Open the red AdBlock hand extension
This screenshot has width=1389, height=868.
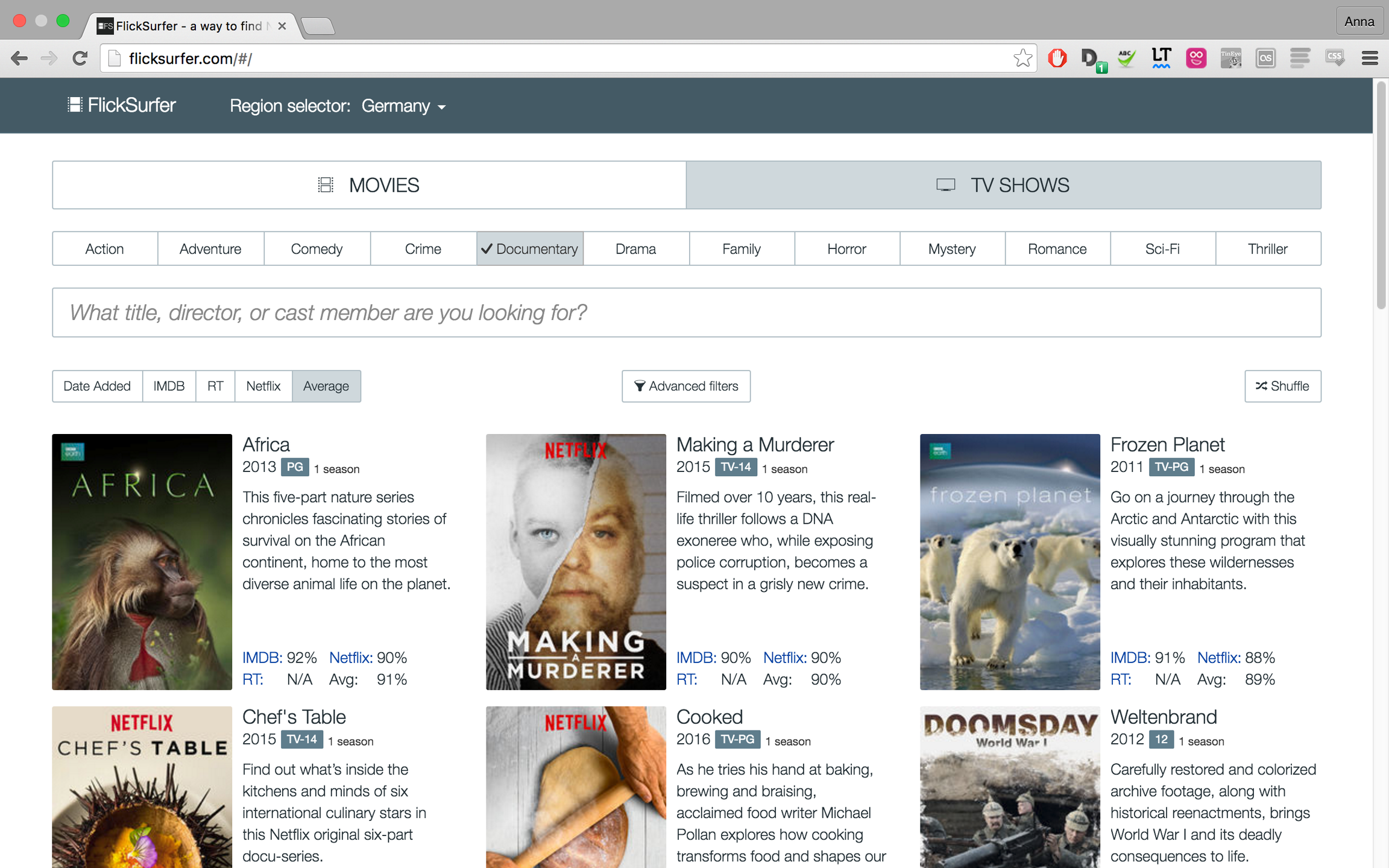(x=1057, y=58)
